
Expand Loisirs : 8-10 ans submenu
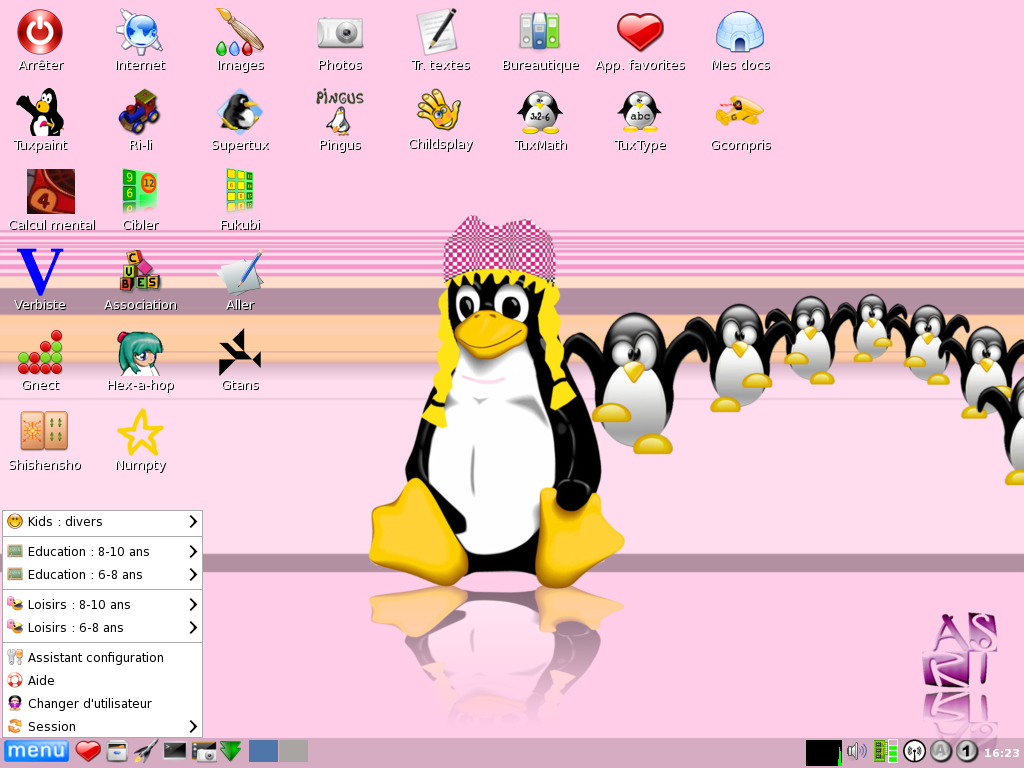[x=103, y=605]
